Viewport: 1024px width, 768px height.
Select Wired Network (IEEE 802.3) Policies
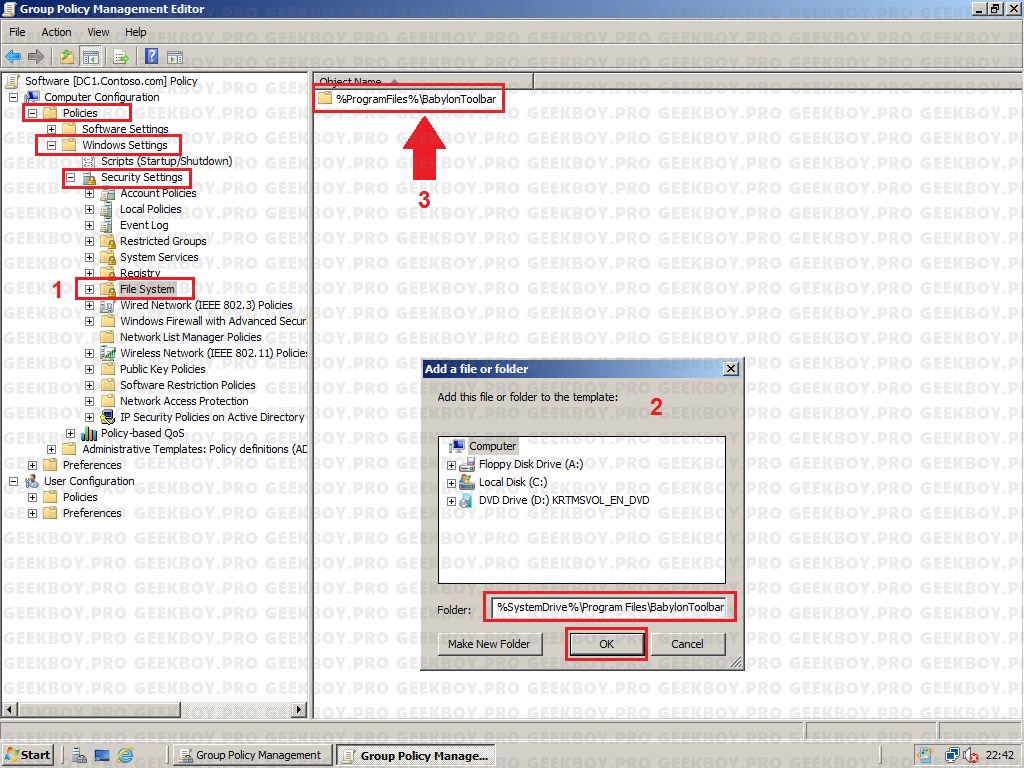(206, 305)
